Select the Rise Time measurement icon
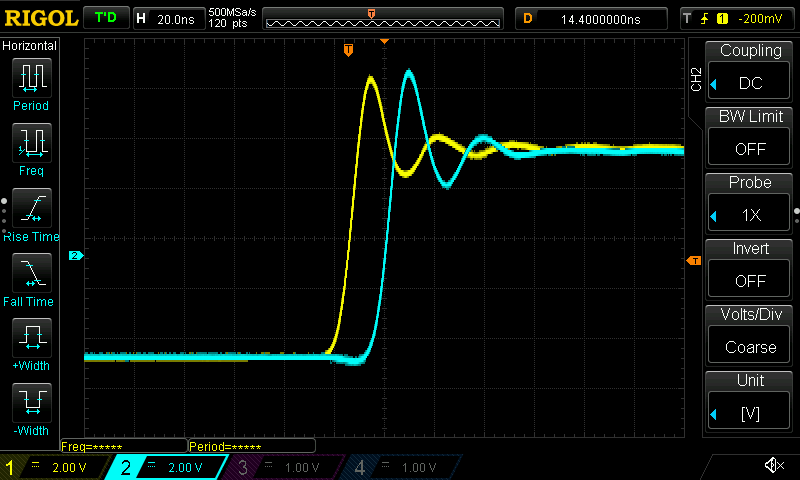This screenshot has width=800, height=480. click(32, 208)
